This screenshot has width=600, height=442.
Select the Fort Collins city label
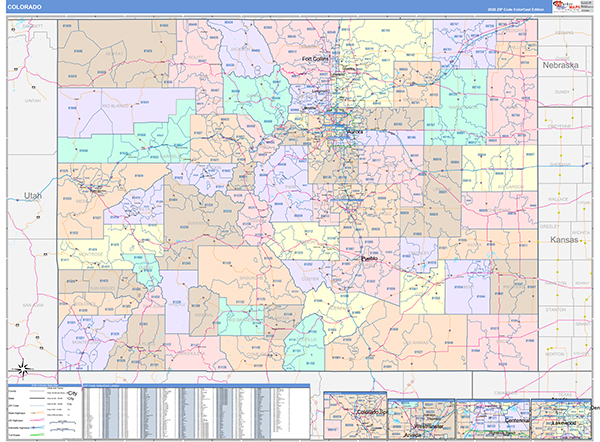[315, 59]
